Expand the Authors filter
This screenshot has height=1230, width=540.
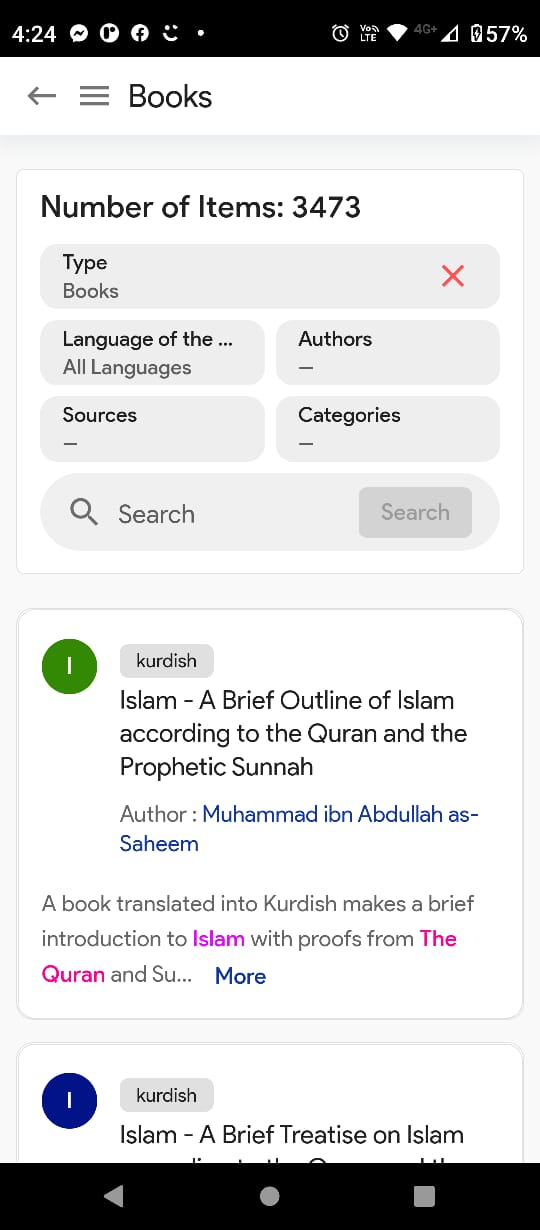[x=388, y=352]
